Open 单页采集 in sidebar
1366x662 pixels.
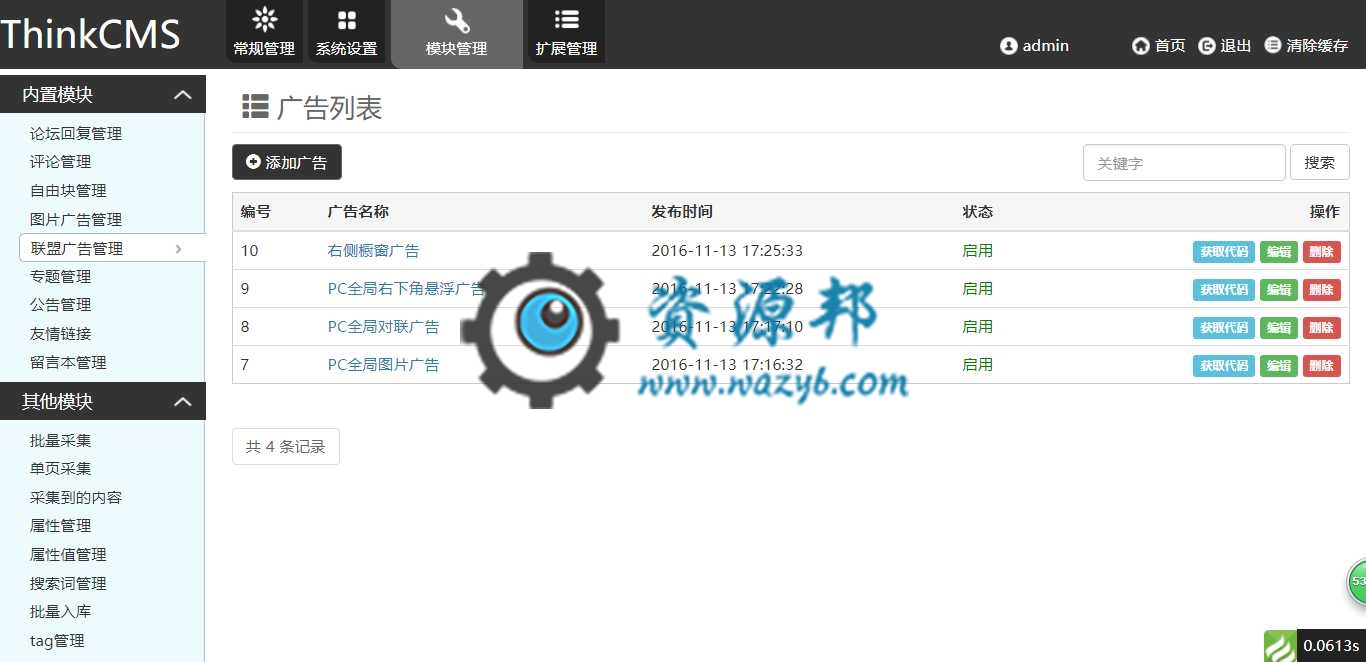pos(60,469)
